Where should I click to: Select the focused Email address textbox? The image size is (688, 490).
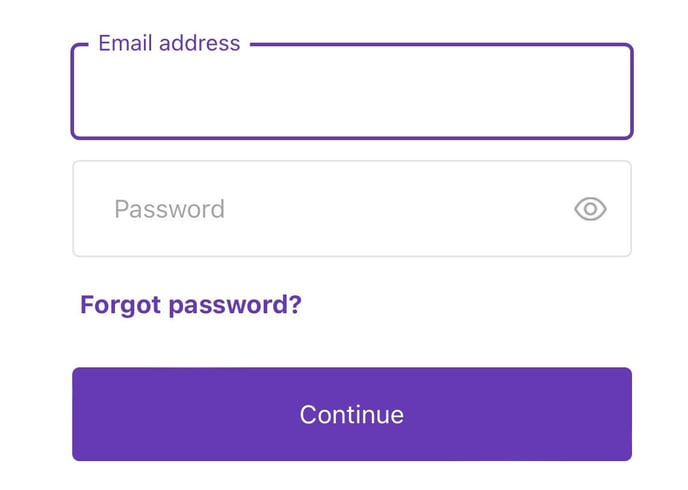[x=352, y=91]
